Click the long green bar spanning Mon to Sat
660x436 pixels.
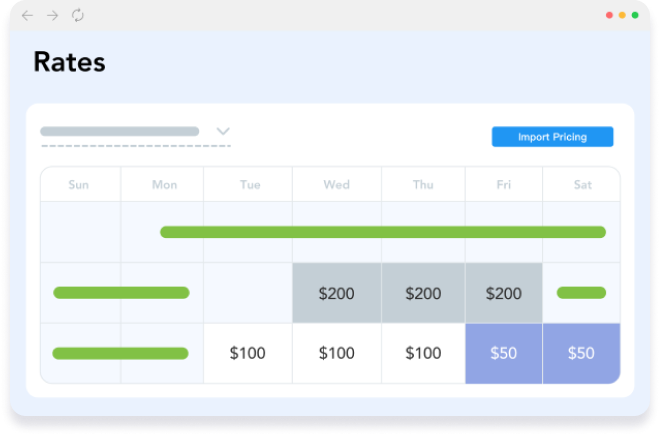pos(382,232)
